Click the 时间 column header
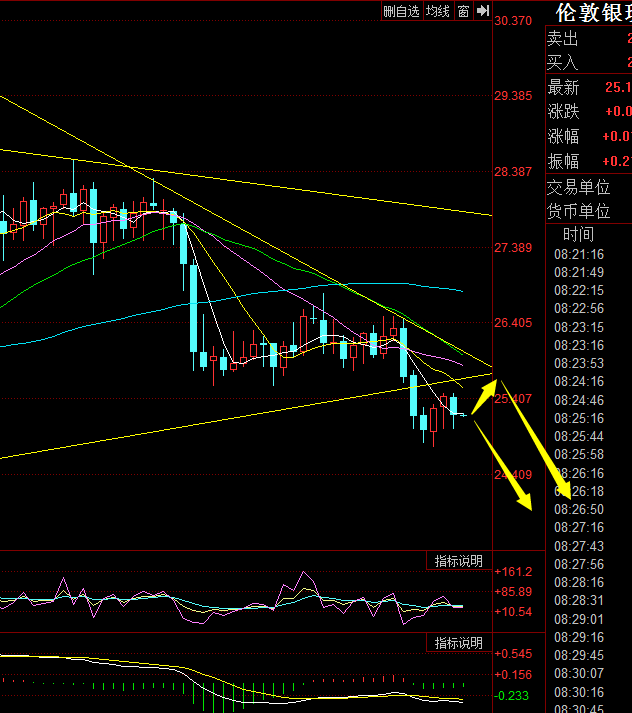This screenshot has height=713, width=632. pos(578,235)
